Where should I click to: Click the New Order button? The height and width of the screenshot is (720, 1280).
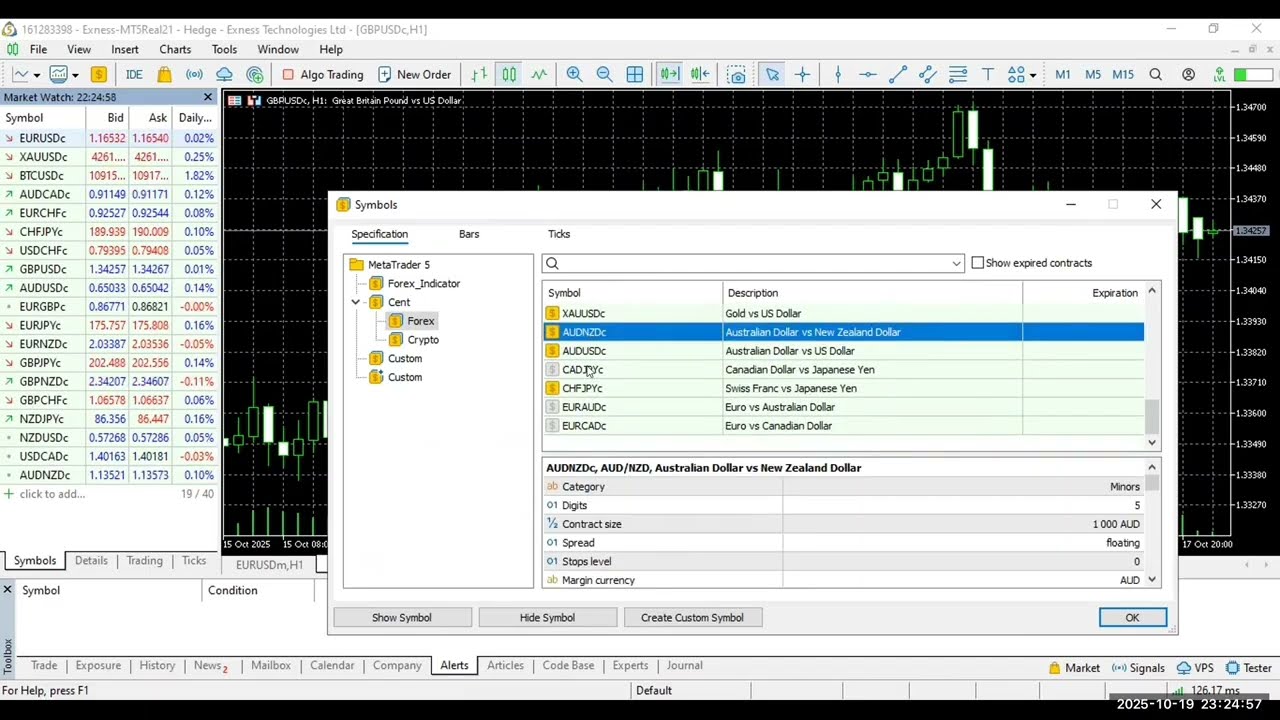(414, 75)
